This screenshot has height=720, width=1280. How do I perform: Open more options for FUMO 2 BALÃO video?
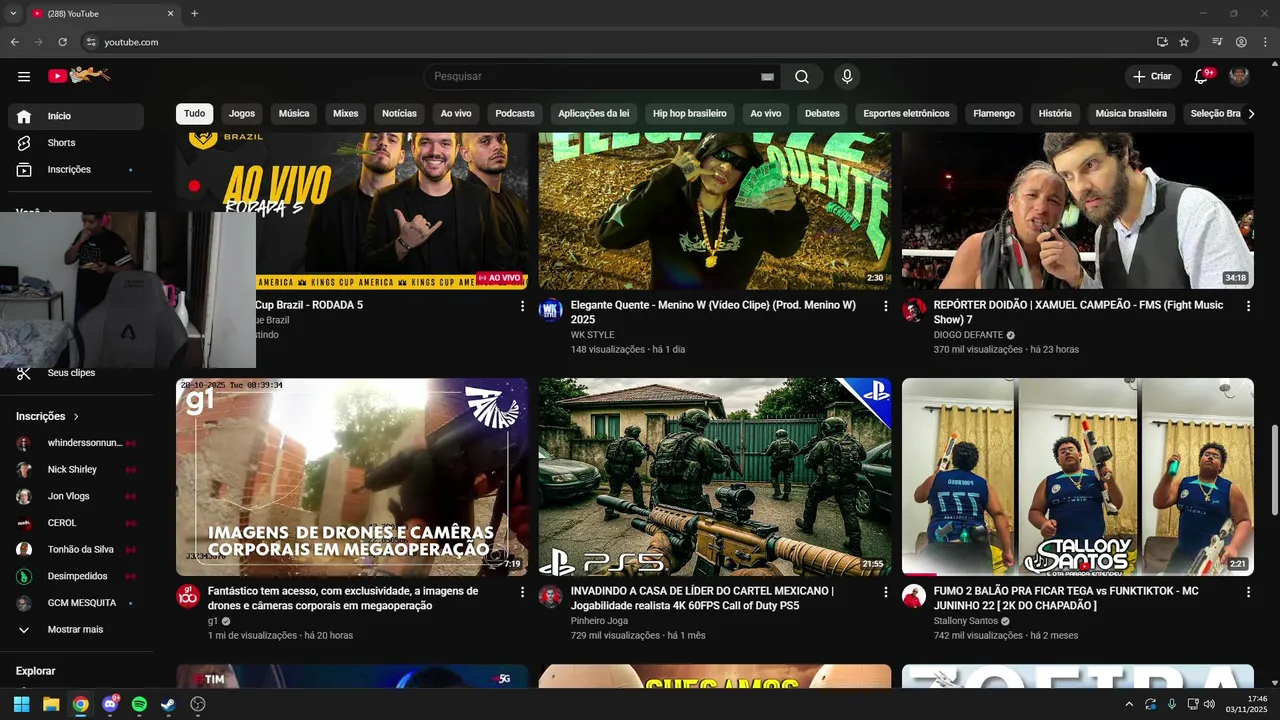pyautogui.click(x=1248, y=592)
